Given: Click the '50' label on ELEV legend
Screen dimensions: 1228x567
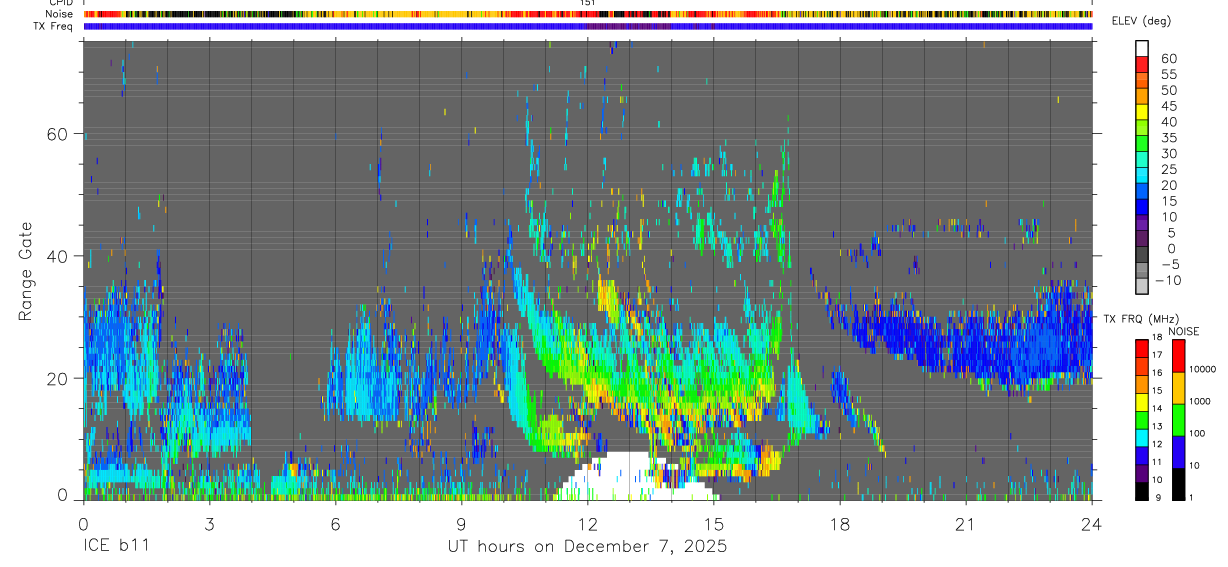Looking at the screenshot, I should (1168, 90).
